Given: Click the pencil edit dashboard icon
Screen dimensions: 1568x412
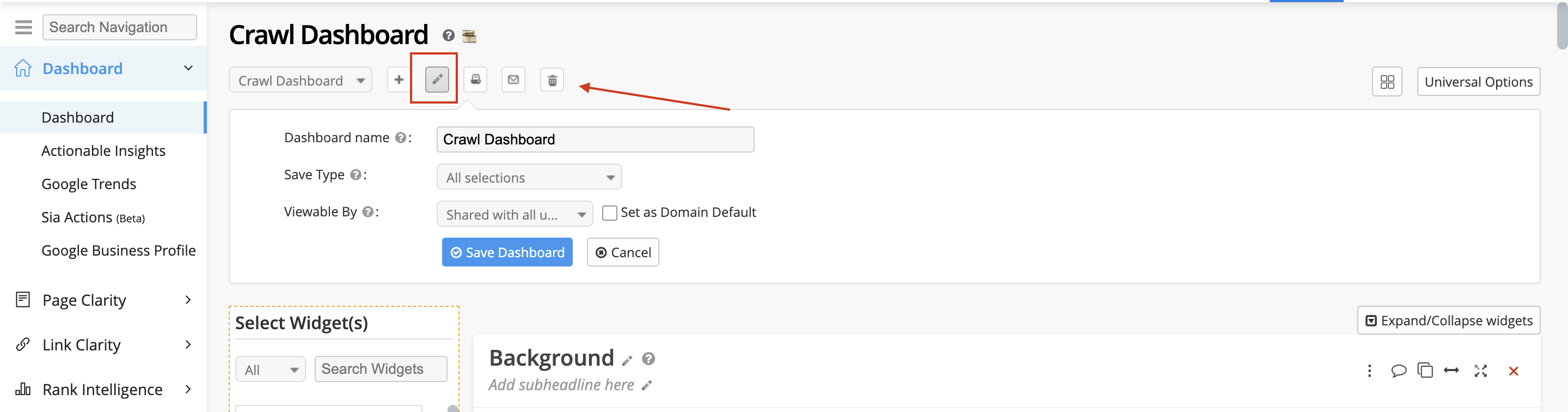Looking at the screenshot, I should [437, 80].
